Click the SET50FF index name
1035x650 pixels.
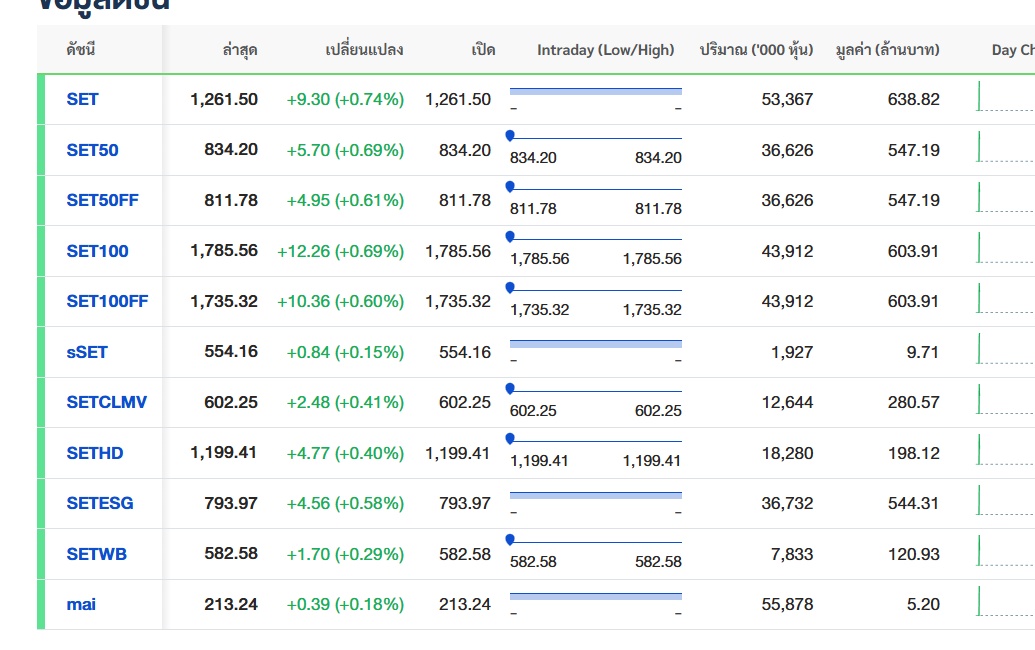point(102,200)
